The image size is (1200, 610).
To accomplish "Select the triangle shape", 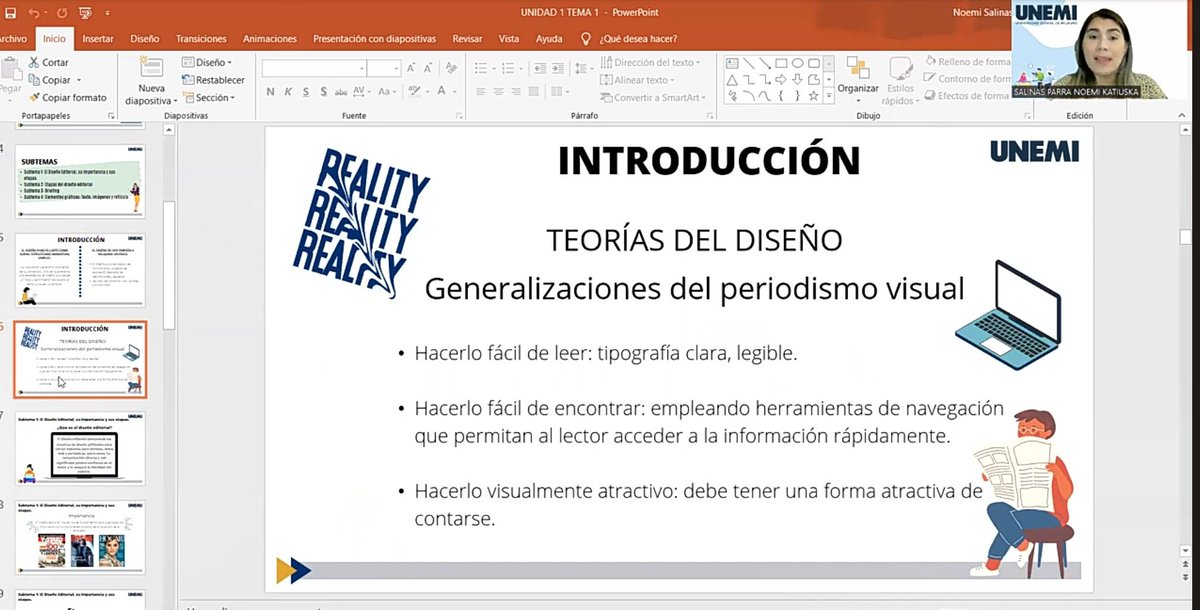I will (732, 79).
